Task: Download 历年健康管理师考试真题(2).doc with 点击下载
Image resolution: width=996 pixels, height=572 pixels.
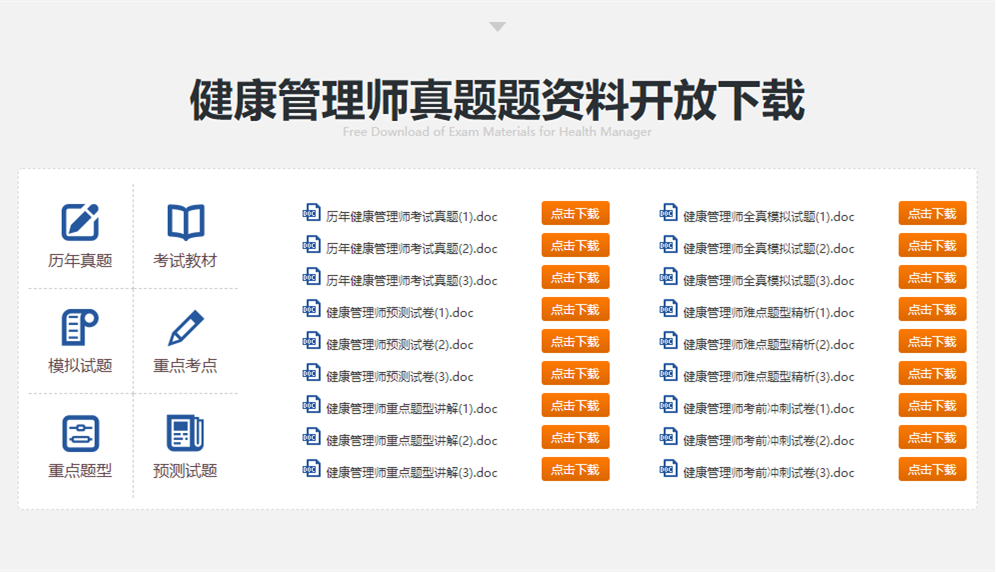Action: coord(575,246)
